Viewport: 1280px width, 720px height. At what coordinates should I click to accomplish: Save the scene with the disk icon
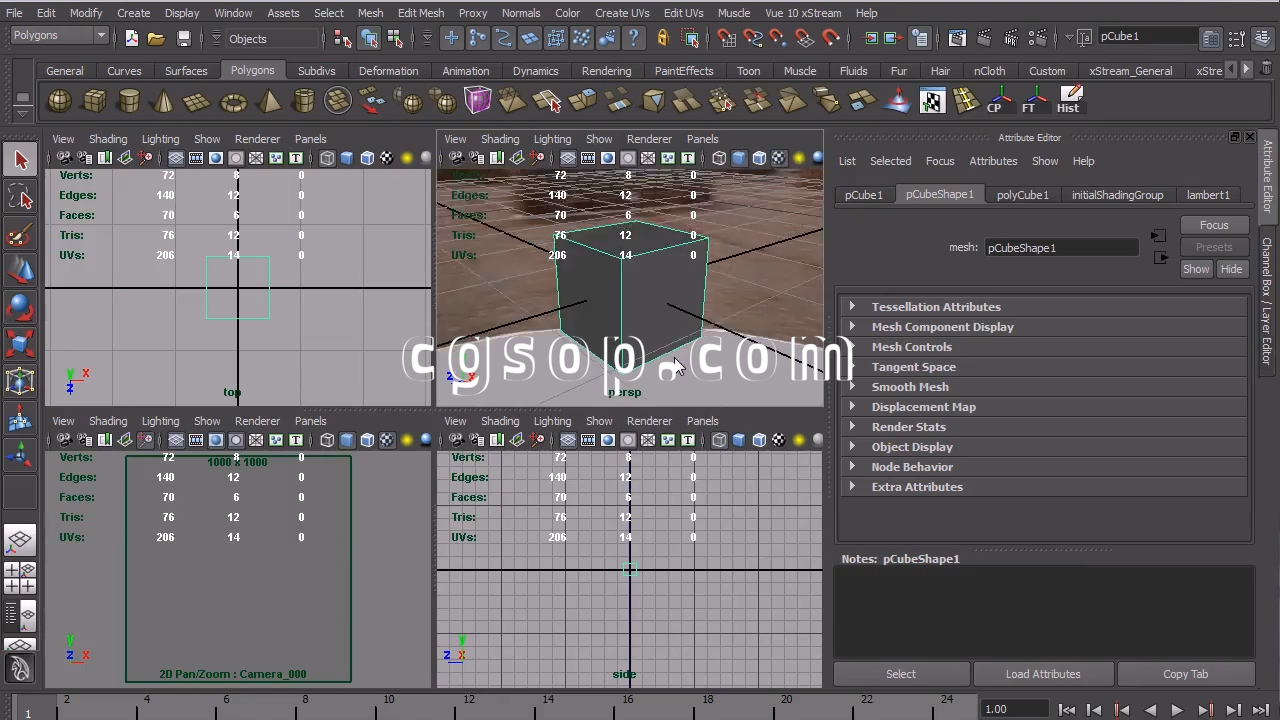click(183, 38)
